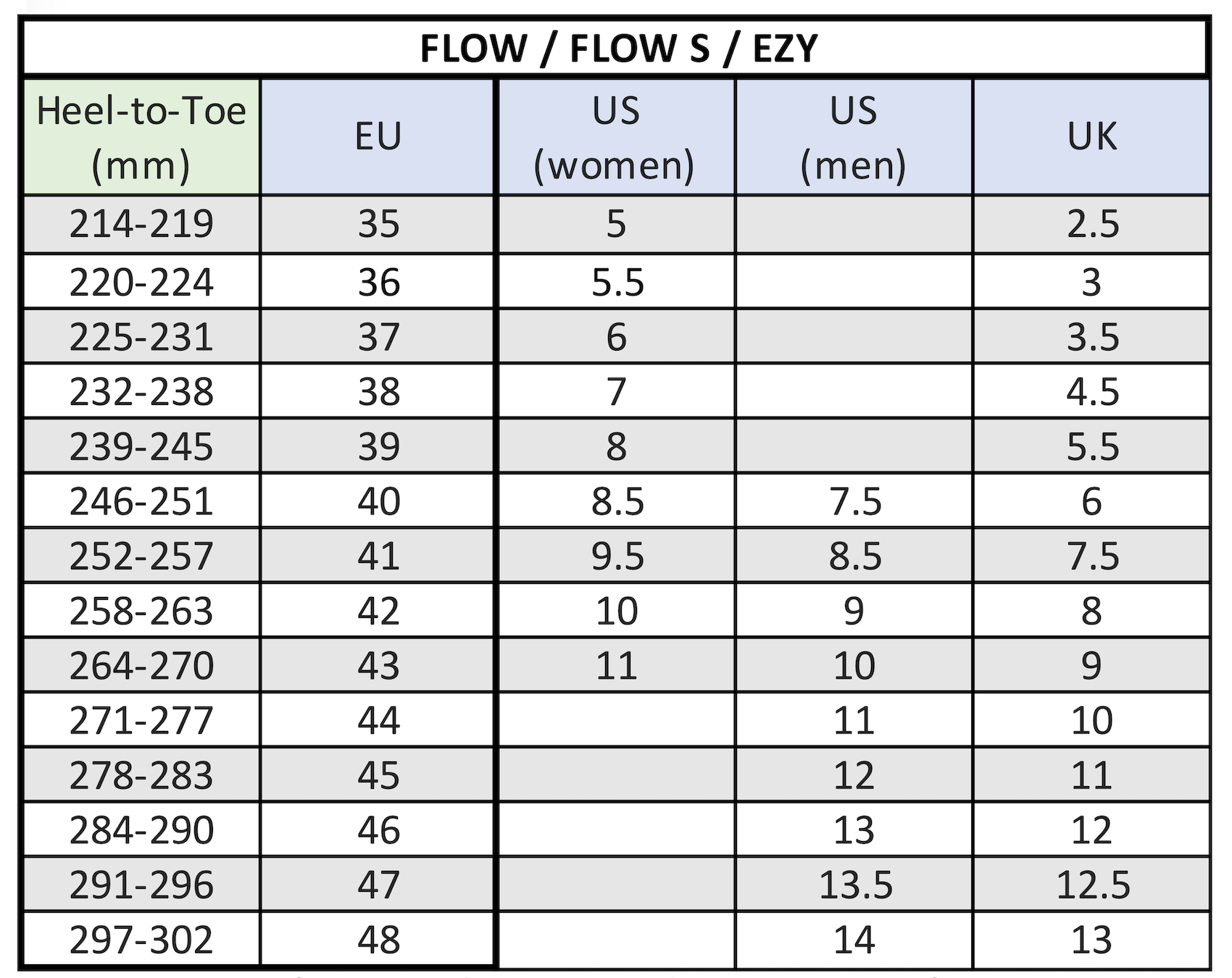This screenshot has width=1232, height=978.
Task: Click the 297-302 heel-to-toe cell
Action: click(x=141, y=940)
